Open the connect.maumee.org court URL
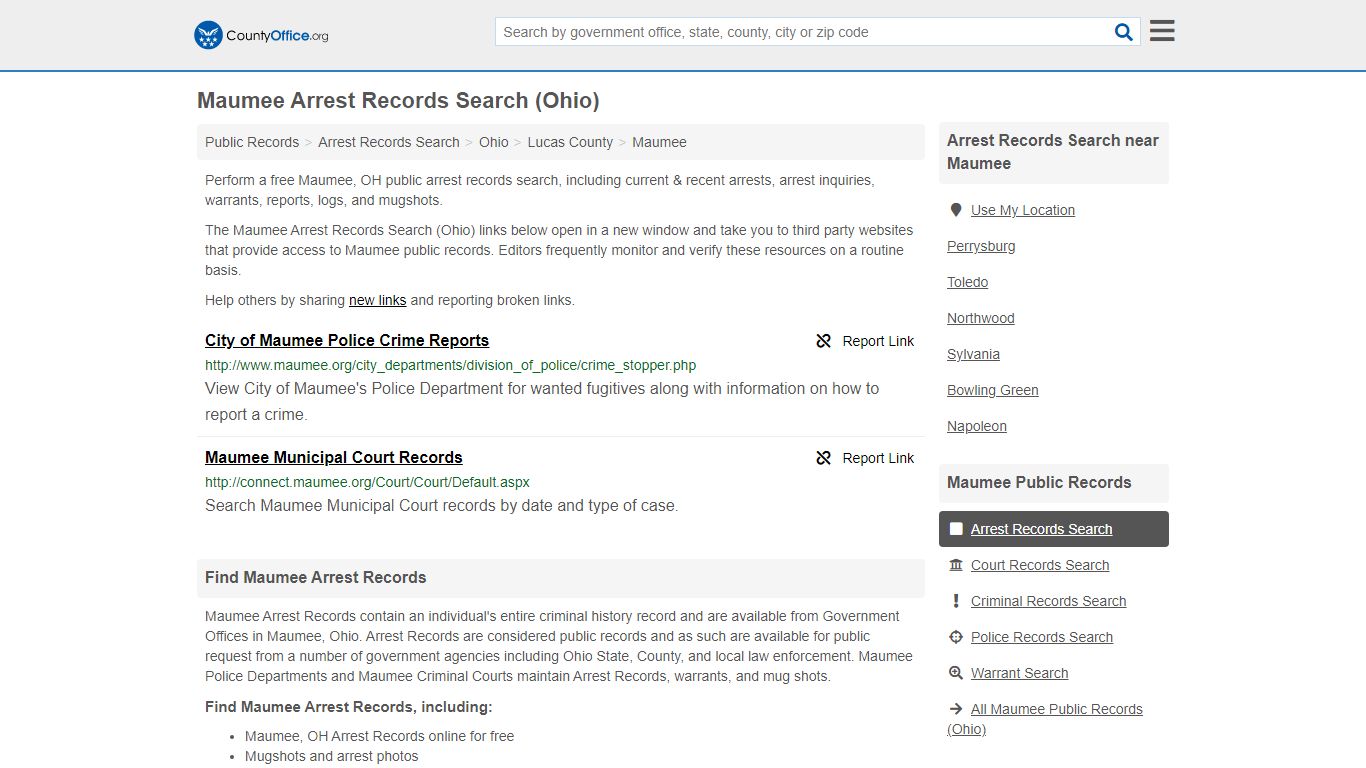Viewport: 1366px width, 768px height. point(367,482)
